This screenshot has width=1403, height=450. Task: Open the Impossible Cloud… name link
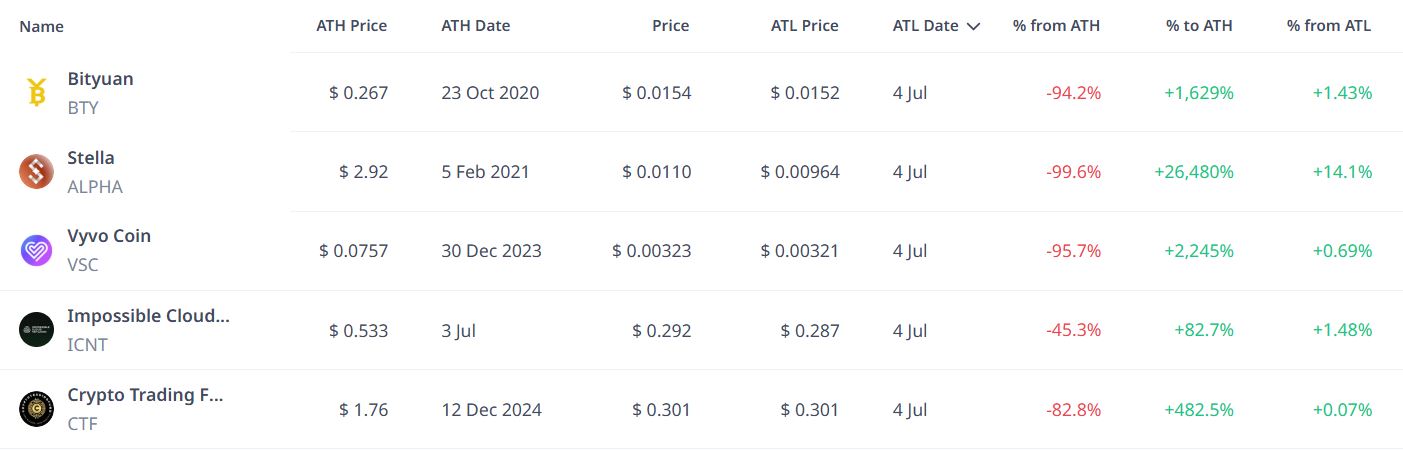[x=148, y=316]
